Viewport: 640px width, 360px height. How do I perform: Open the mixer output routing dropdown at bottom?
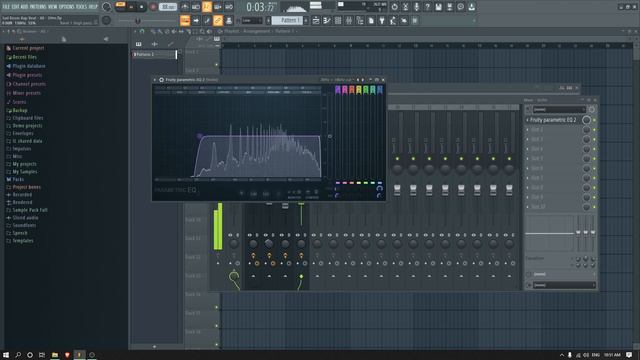click(564, 285)
